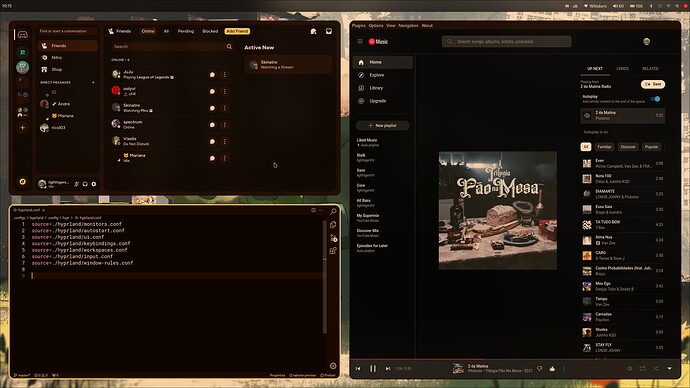The width and height of the screenshot is (690, 388).
Task: Skip to the next track
Action: point(388,369)
